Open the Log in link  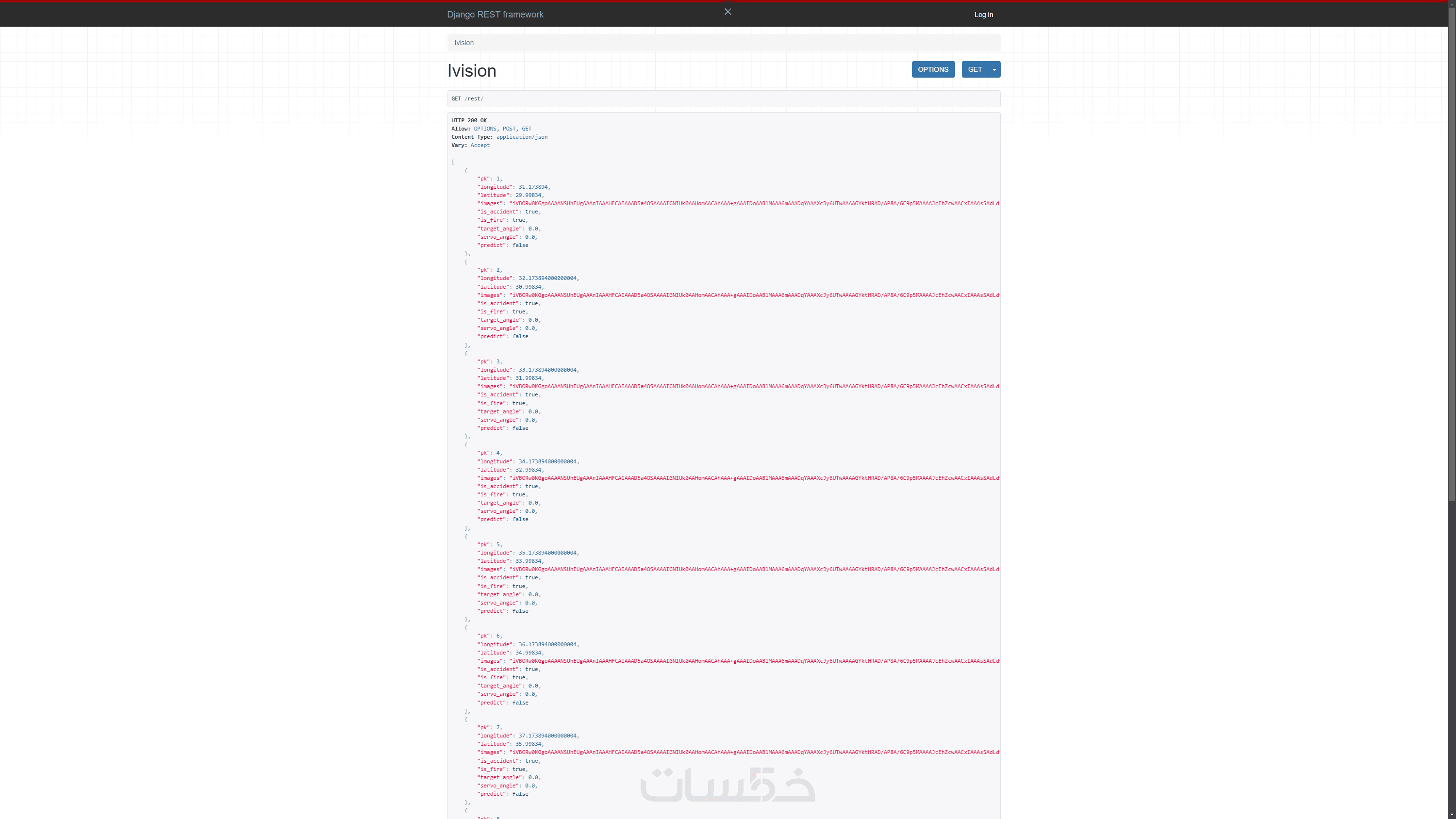(983, 15)
